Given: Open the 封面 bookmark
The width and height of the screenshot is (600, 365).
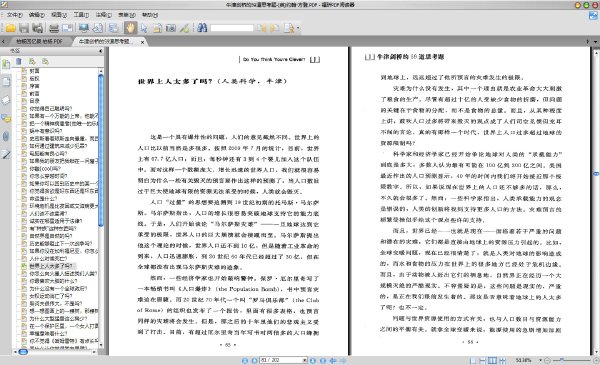Looking at the screenshot, I should (34, 71).
